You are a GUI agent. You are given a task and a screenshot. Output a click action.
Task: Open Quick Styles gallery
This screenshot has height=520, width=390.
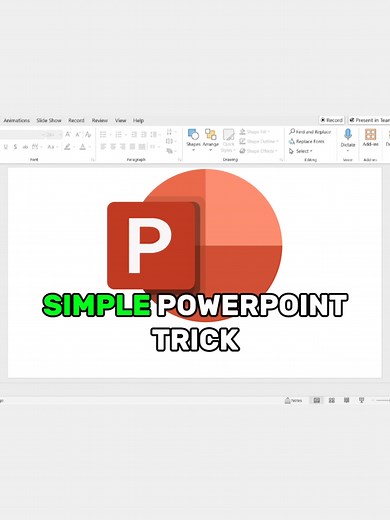[228, 141]
